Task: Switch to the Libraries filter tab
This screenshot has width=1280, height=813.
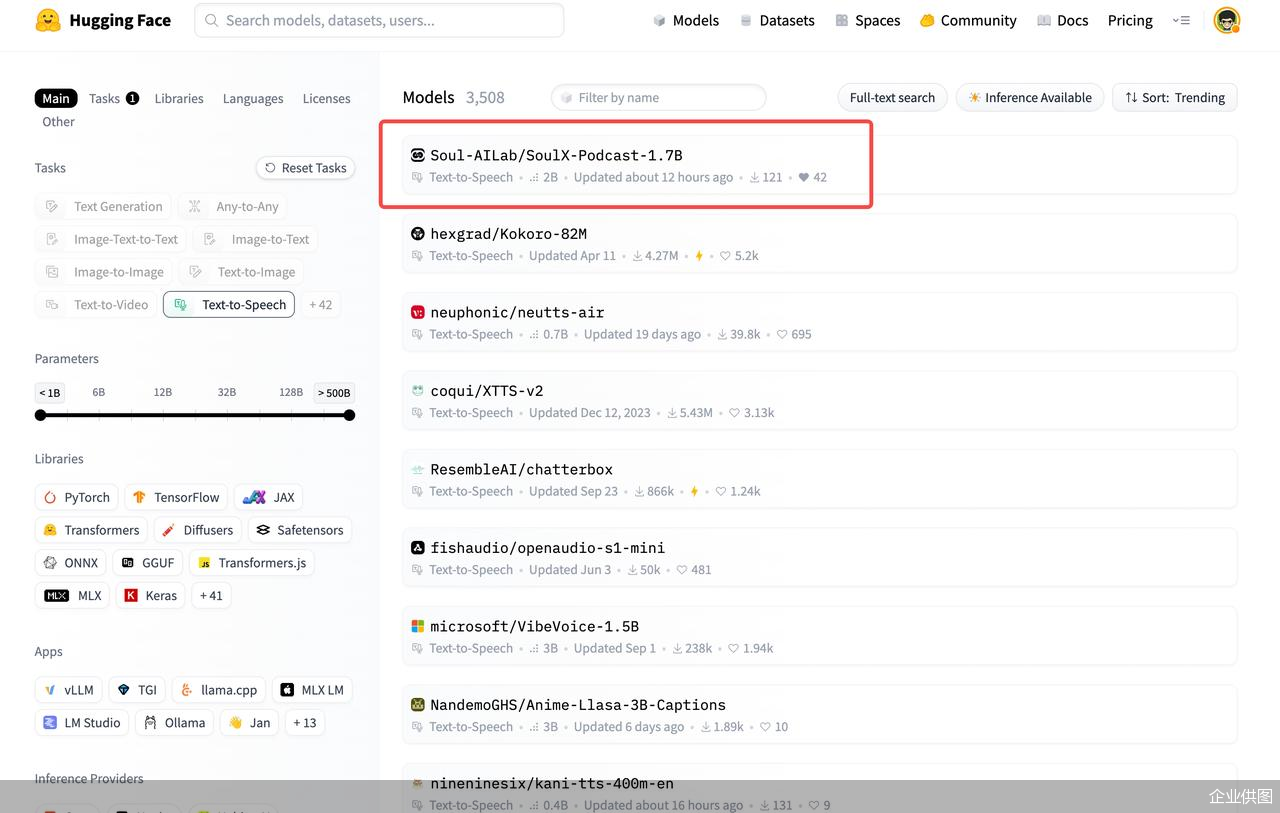Action: [179, 98]
